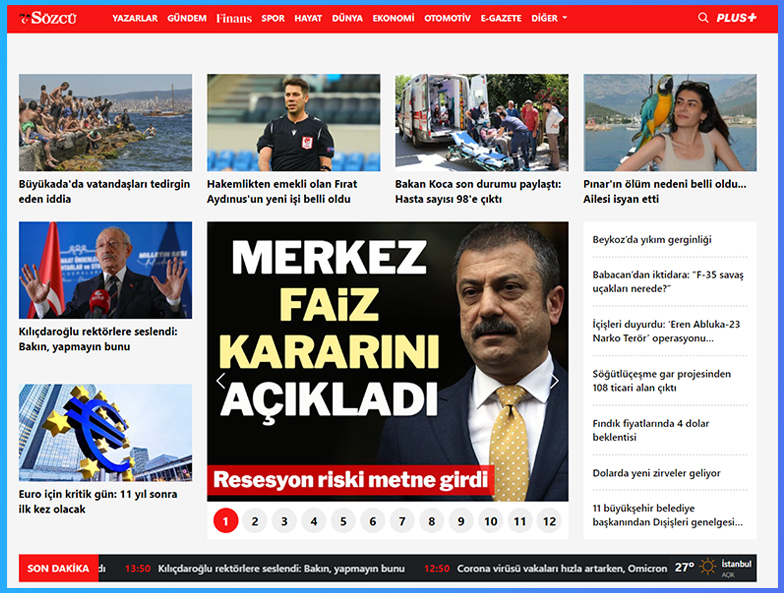Expand the DİĞER dropdown menu
The image size is (784, 593).
[549, 18]
